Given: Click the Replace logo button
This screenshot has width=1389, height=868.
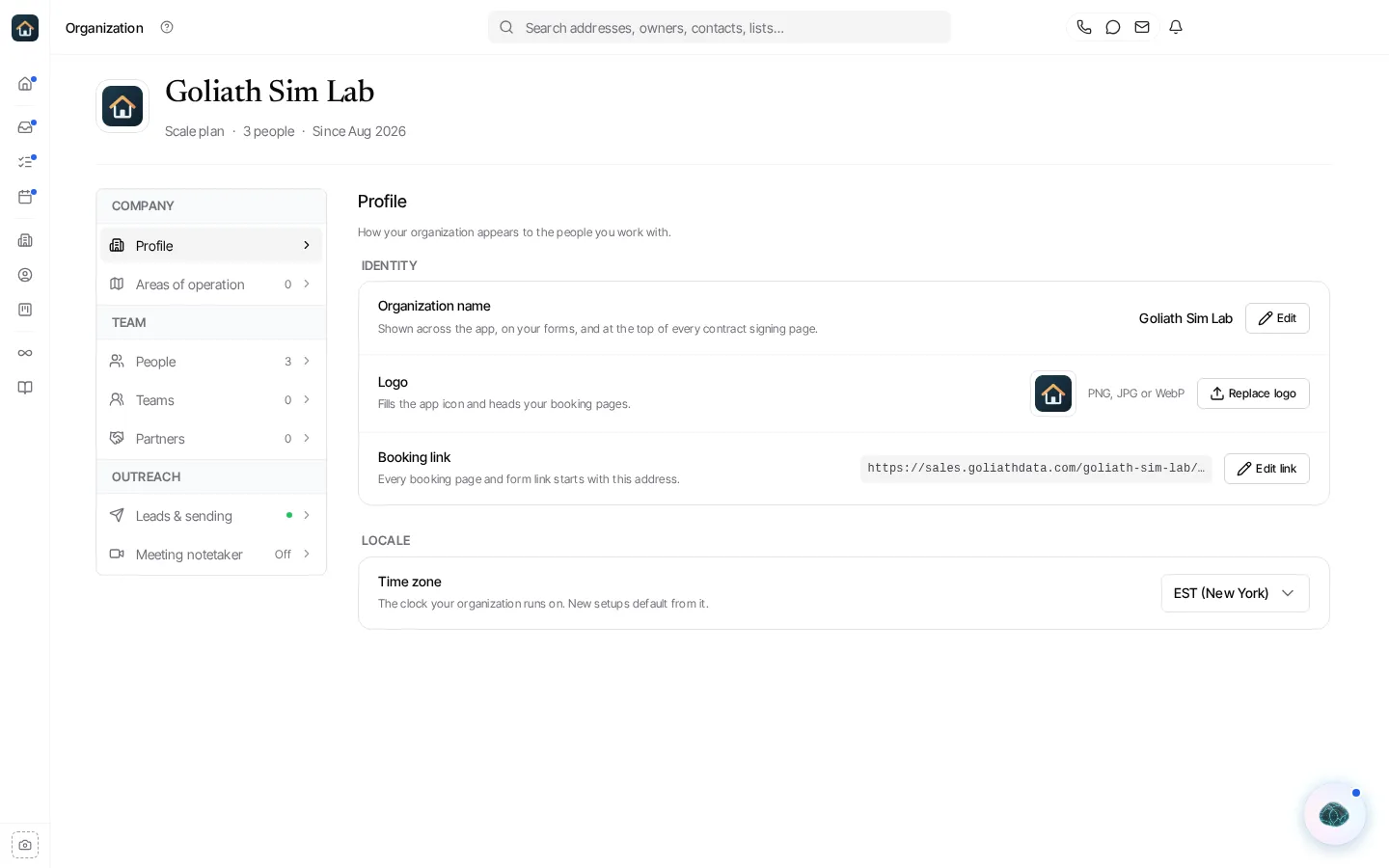Looking at the screenshot, I should [x=1253, y=393].
